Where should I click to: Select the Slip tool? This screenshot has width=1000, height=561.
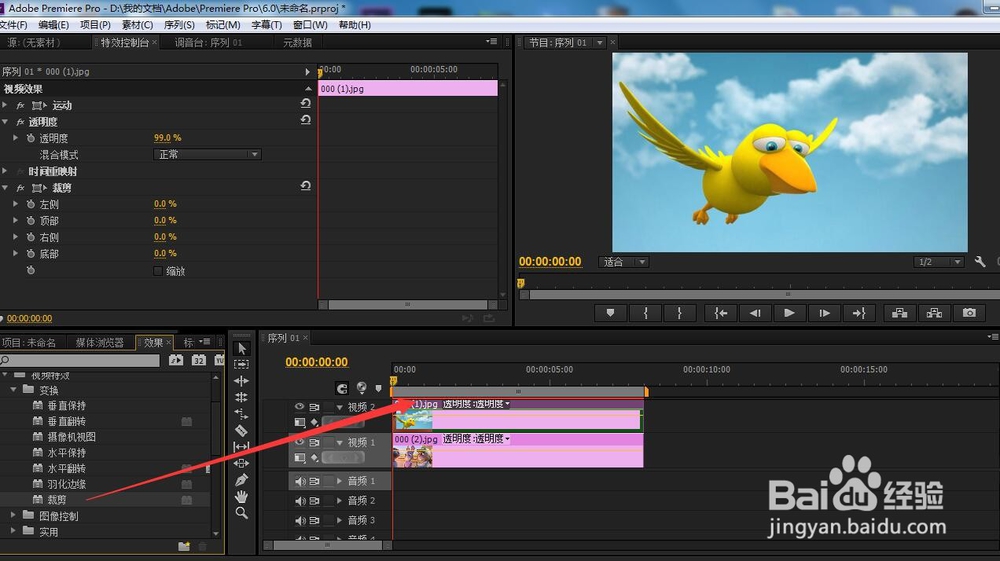point(242,447)
